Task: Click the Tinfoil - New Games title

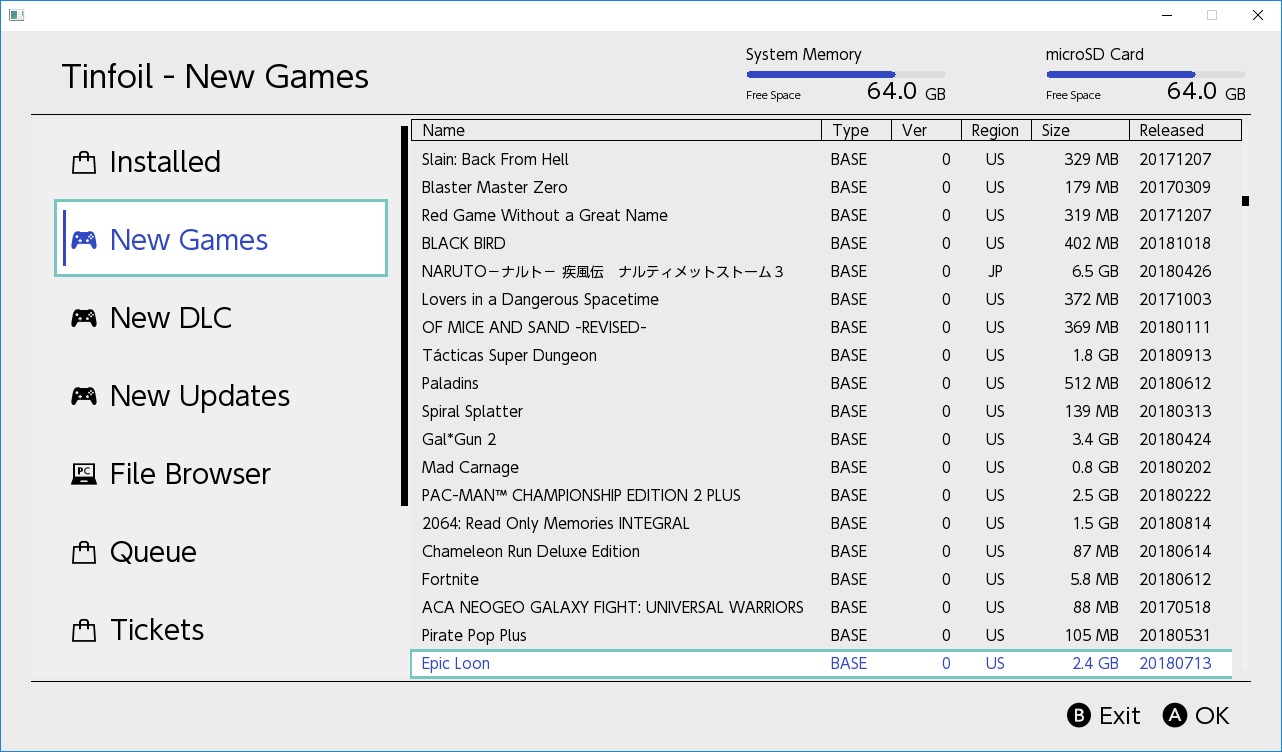Action: point(215,77)
